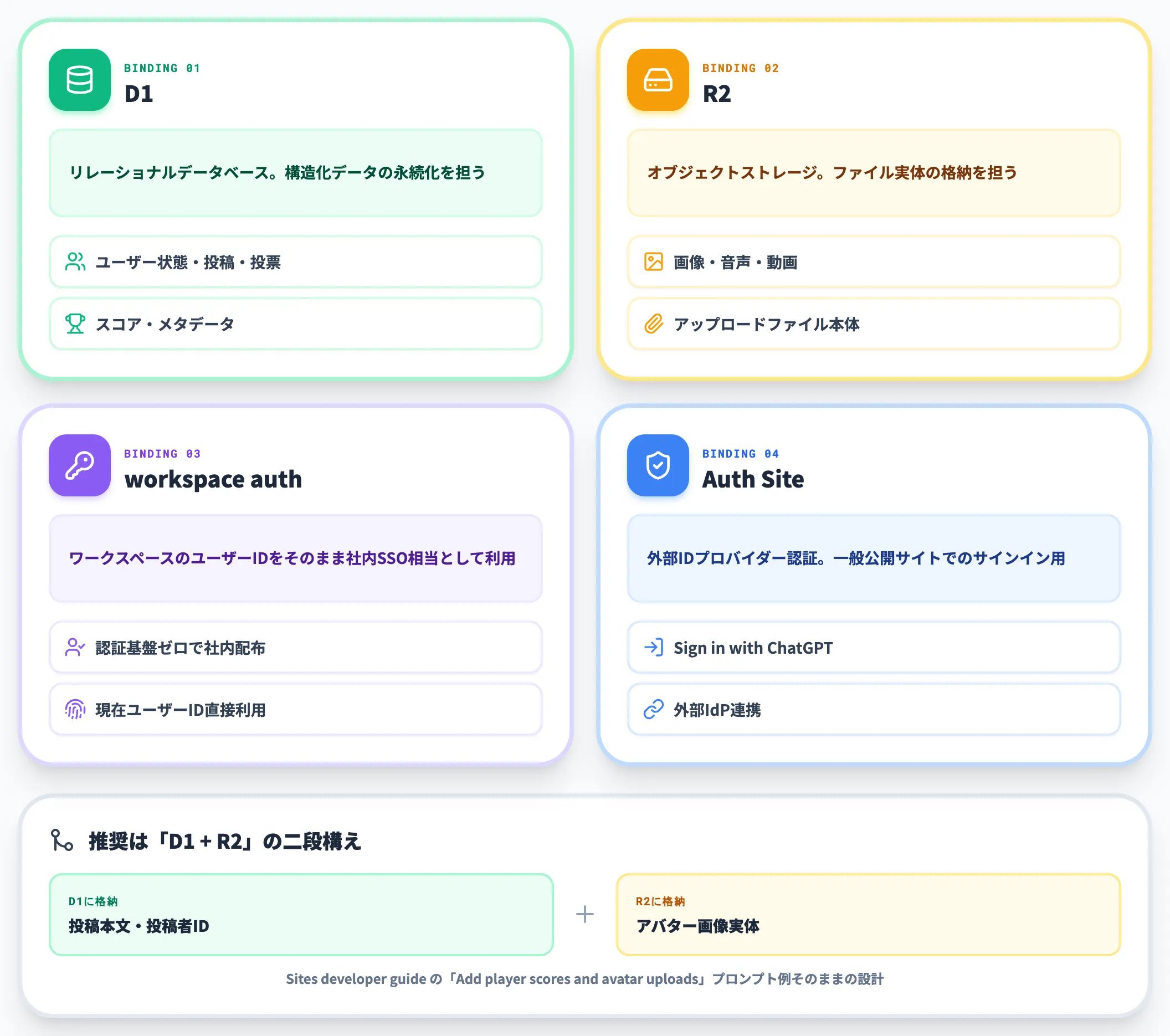1170x1036 pixels.
Task: Click the BINDING 03 label
Action: (x=162, y=454)
